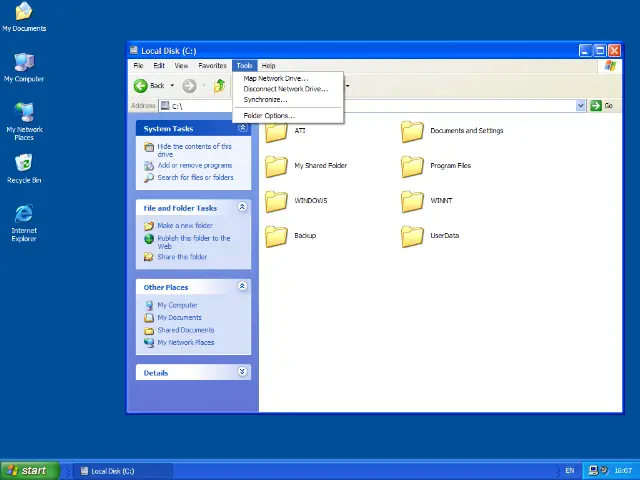Click the Windows flag logo in menu bar
The height and width of the screenshot is (480, 640).
611,66
